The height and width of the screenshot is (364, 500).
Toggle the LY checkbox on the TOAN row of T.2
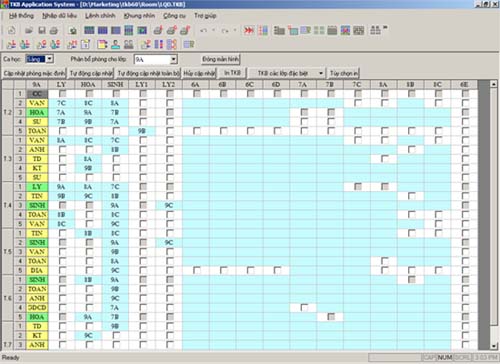click(62, 131)
